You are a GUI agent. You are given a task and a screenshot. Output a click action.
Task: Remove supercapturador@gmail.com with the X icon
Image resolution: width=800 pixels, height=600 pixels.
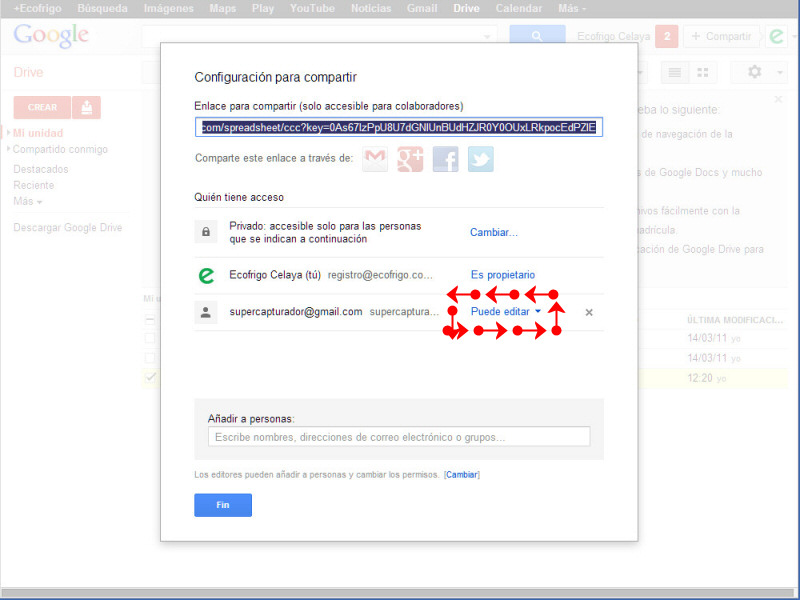(x=589, y=312)
